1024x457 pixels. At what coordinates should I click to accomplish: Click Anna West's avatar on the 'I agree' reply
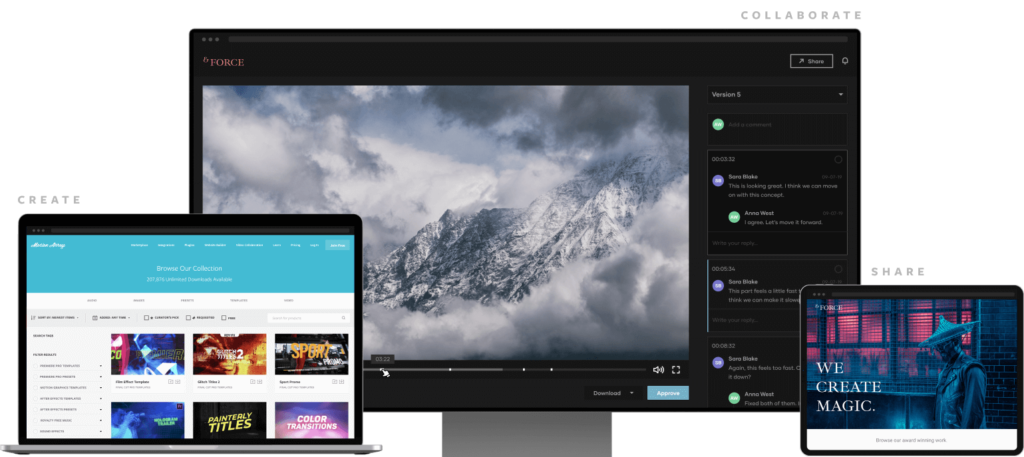tap(734, 217)
